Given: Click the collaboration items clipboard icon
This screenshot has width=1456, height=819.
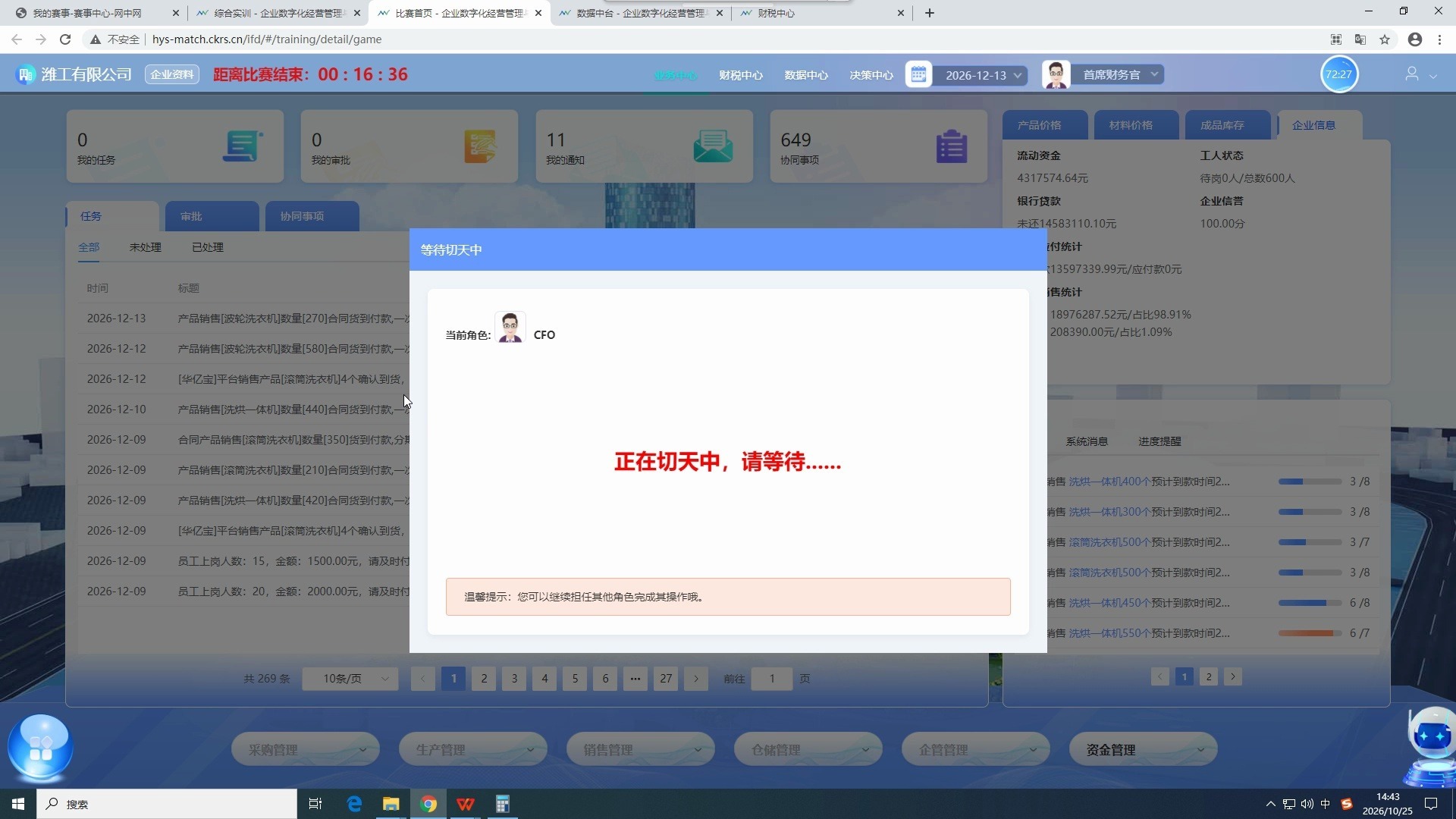Looking at the screenshot, I should tap(952, 146).
